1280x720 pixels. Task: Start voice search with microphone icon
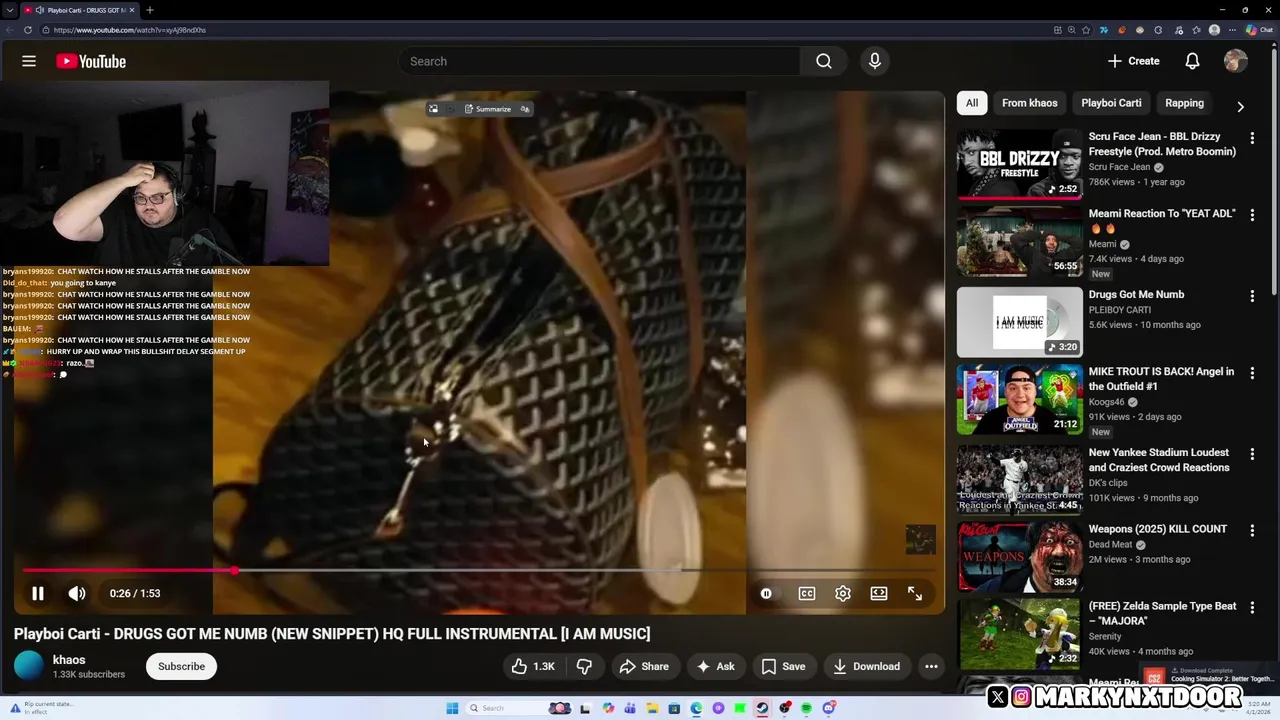point(875,61)
